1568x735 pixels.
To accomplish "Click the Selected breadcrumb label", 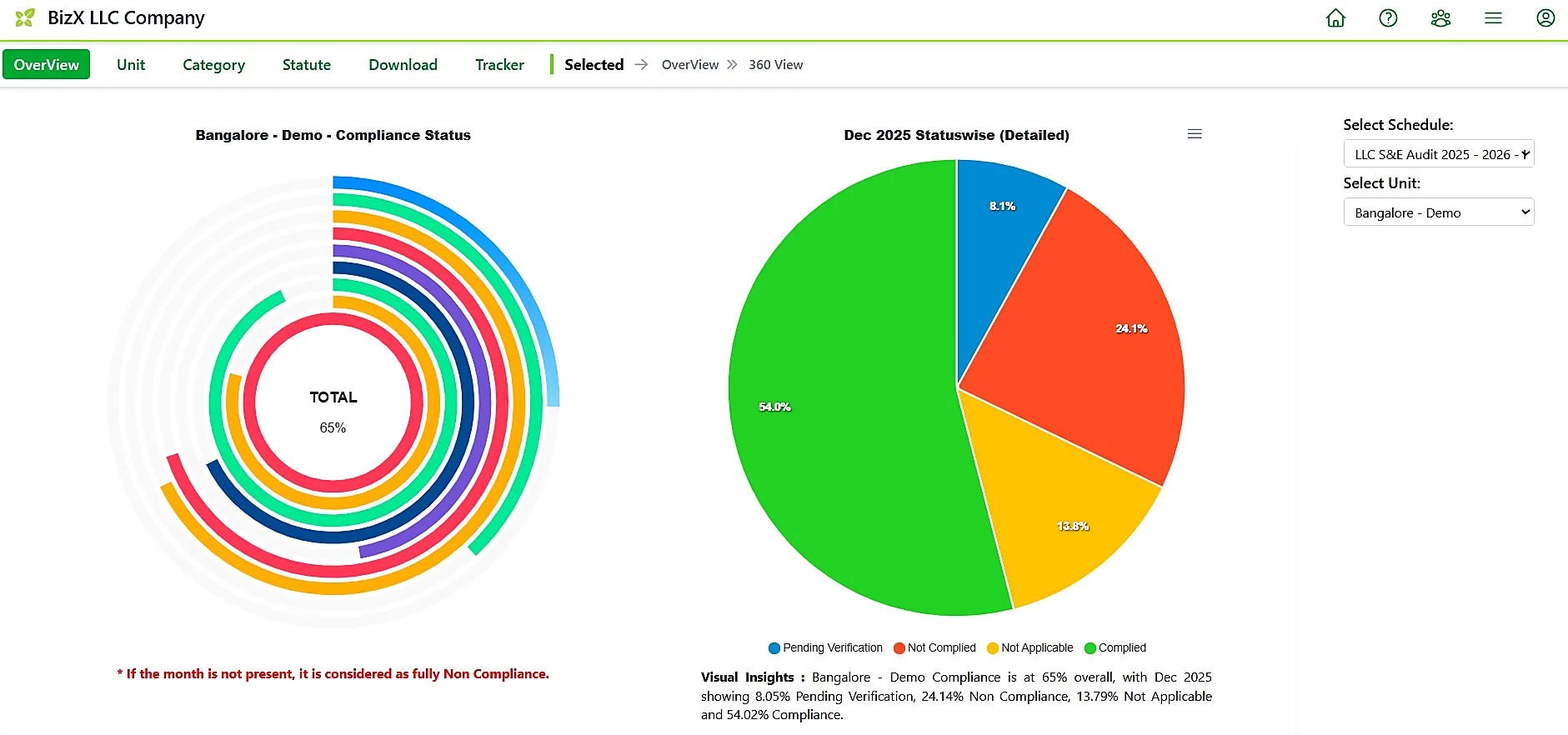I will click(x=594, y=64).
